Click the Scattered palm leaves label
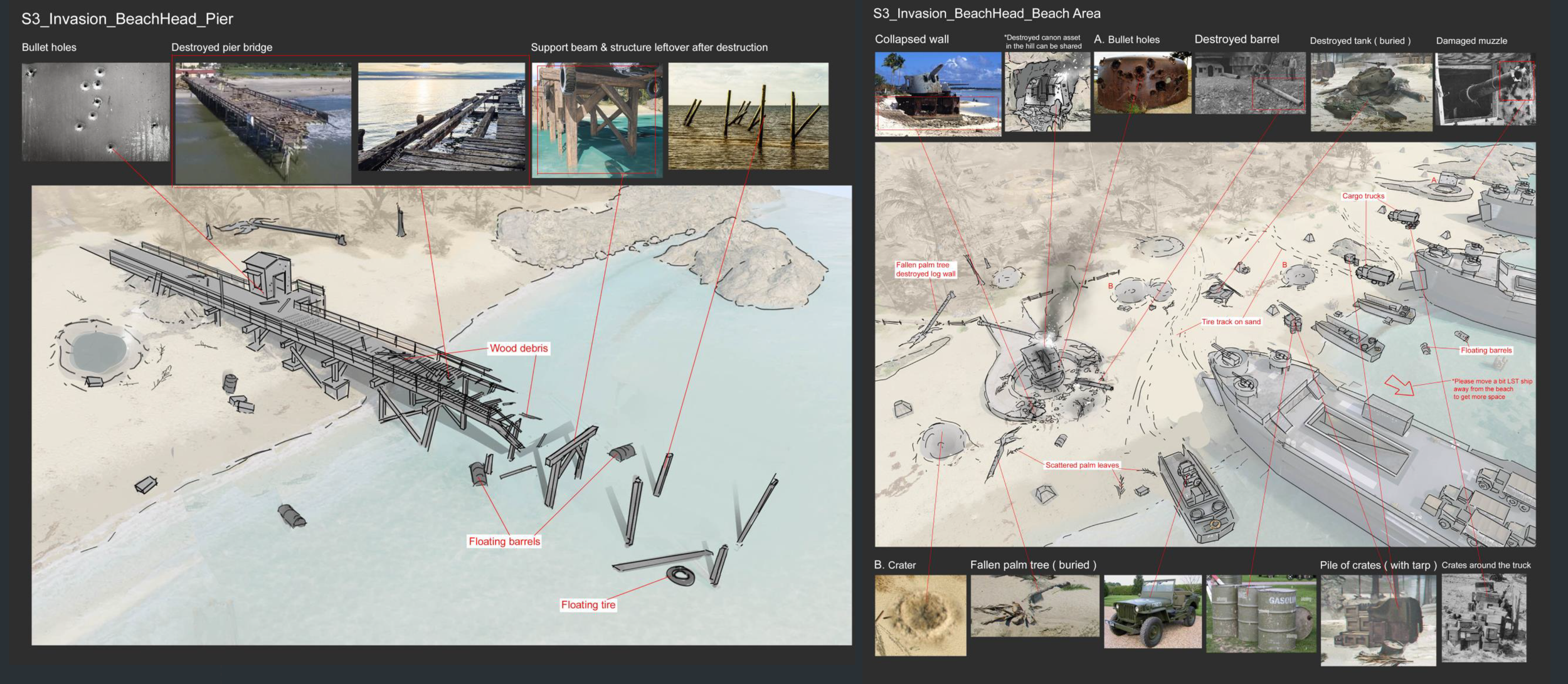 pos(1082,465)
